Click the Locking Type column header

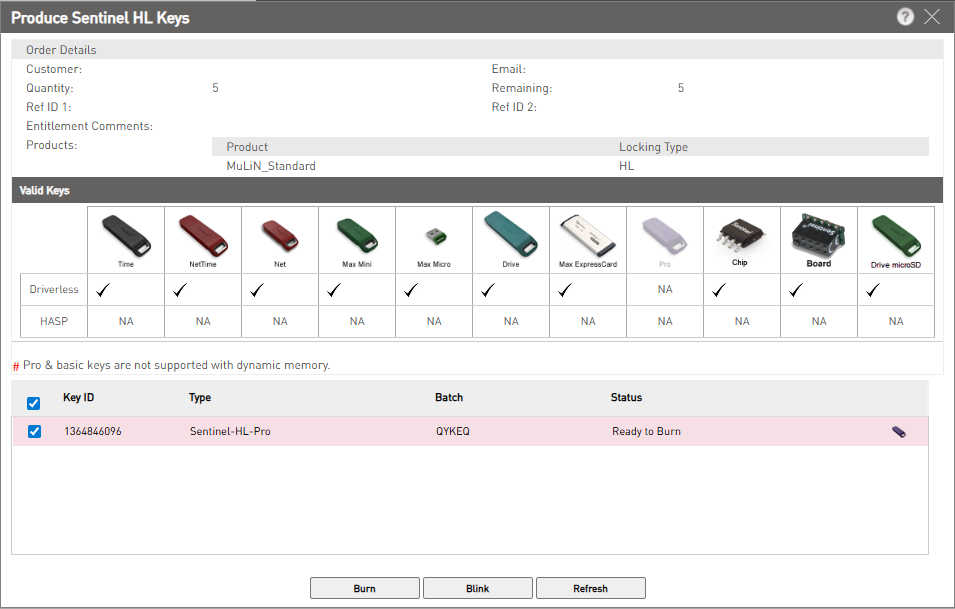coord(654,147)
